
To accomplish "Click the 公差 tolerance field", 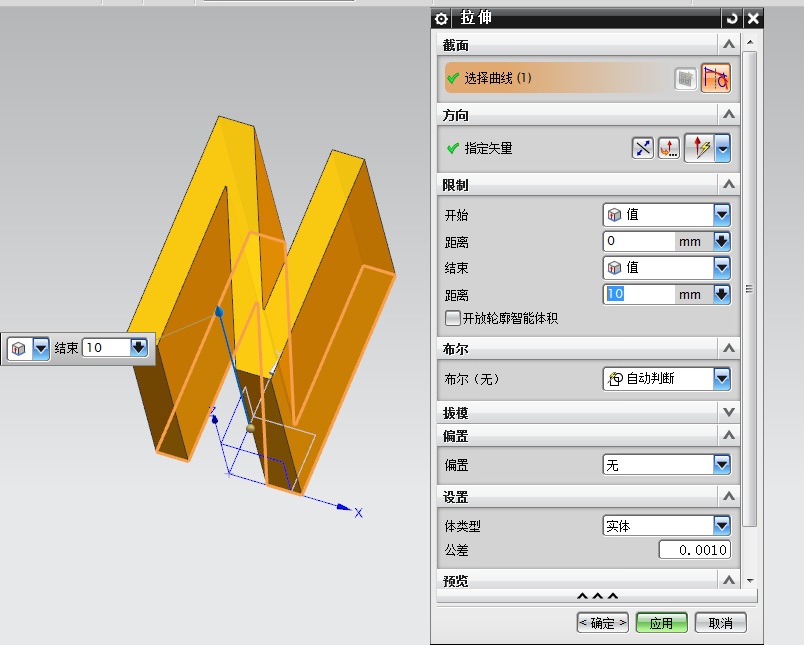I will pos(695,550).
